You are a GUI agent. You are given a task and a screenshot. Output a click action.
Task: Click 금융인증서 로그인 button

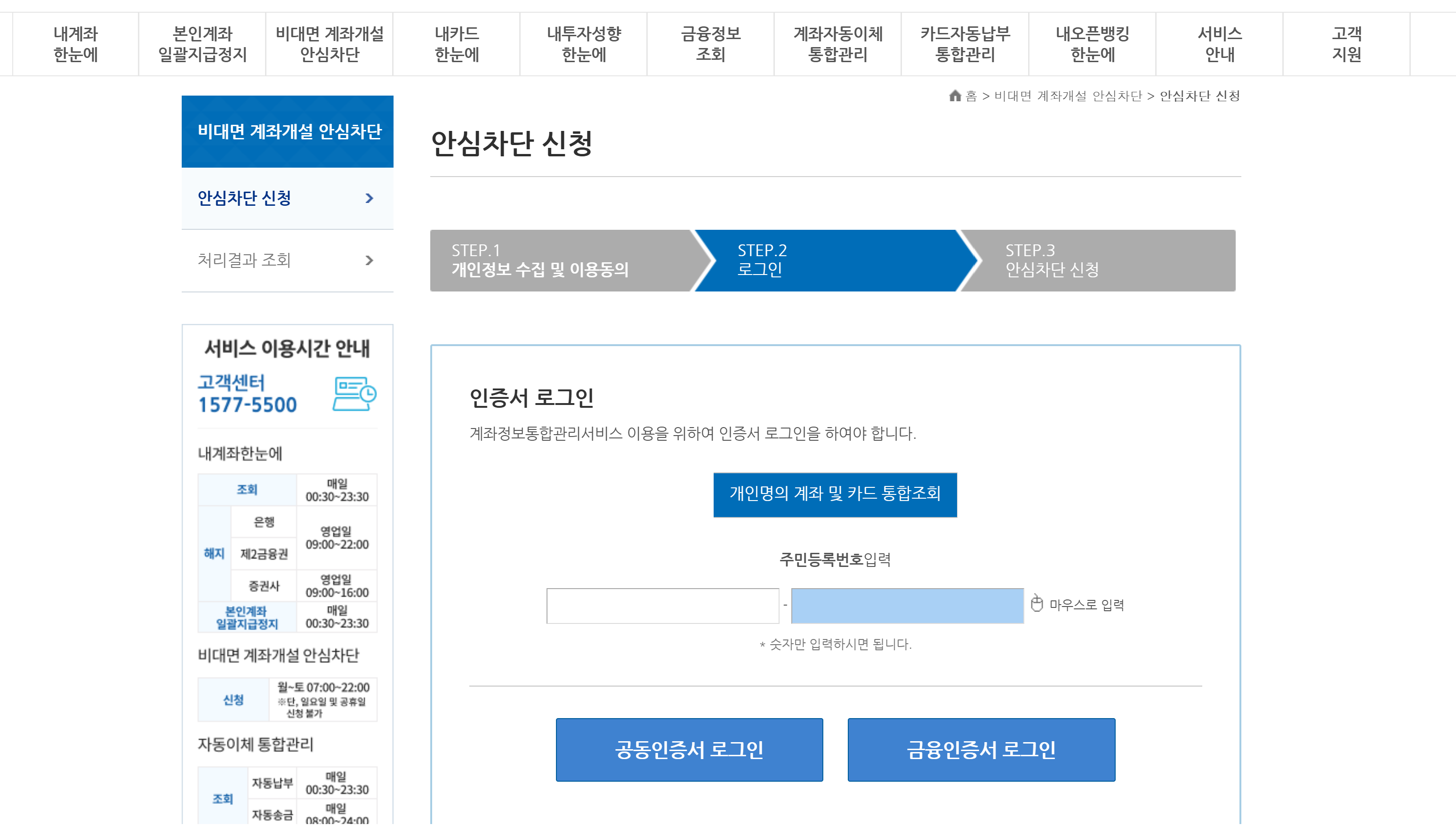pyautogui.click(x=981, y=750)
